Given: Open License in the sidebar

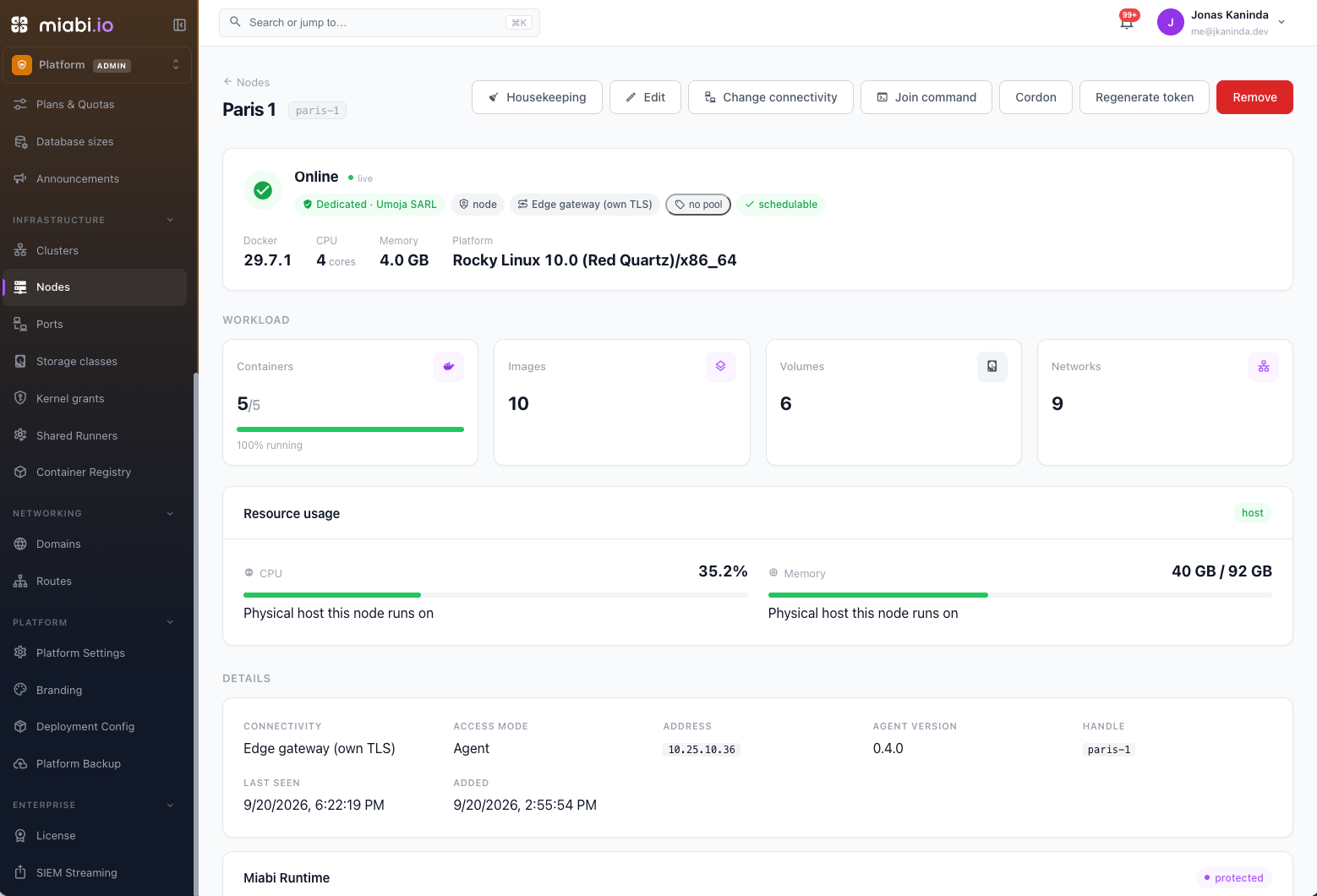Looking at the screenshot, I should click(x=95, y=835).
